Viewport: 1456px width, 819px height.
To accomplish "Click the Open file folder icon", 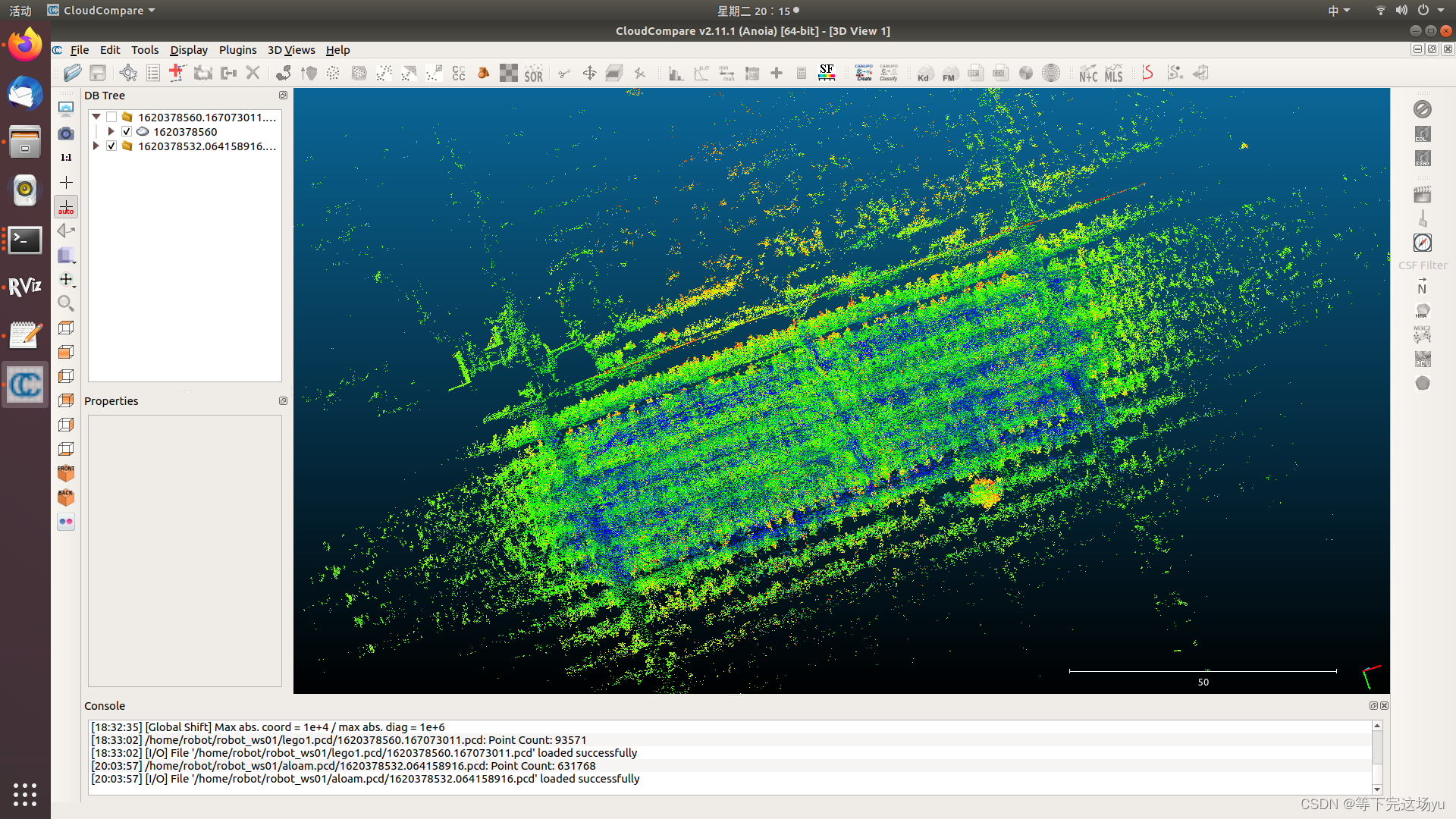I will (x=73, y=73).
